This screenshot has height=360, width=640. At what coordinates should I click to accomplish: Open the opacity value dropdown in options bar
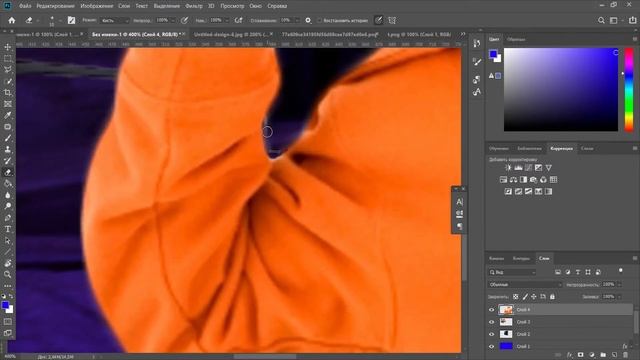[x=173, y=20]
